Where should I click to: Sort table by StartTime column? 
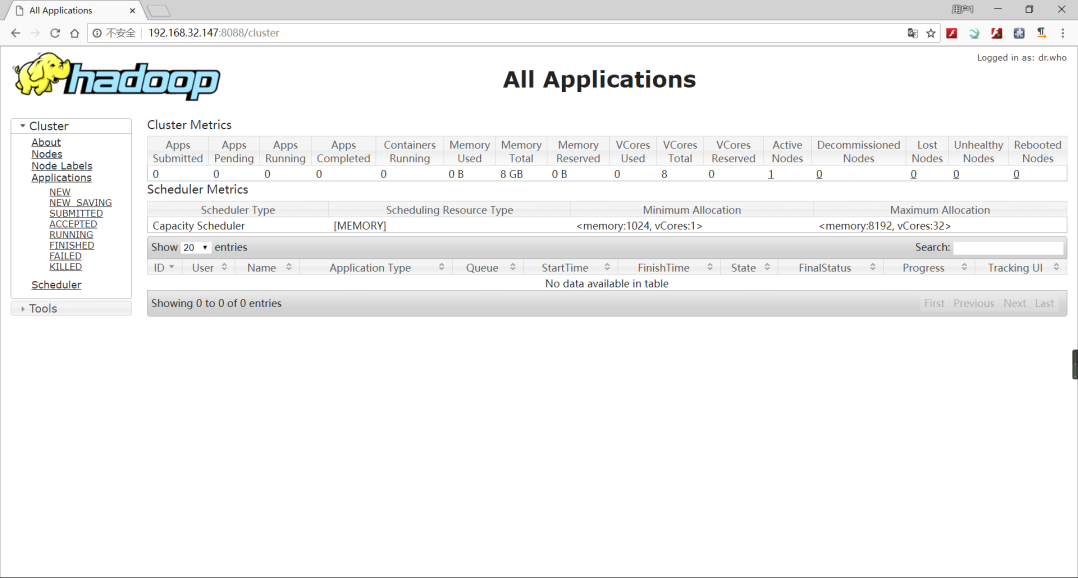(x=565, y=268)
